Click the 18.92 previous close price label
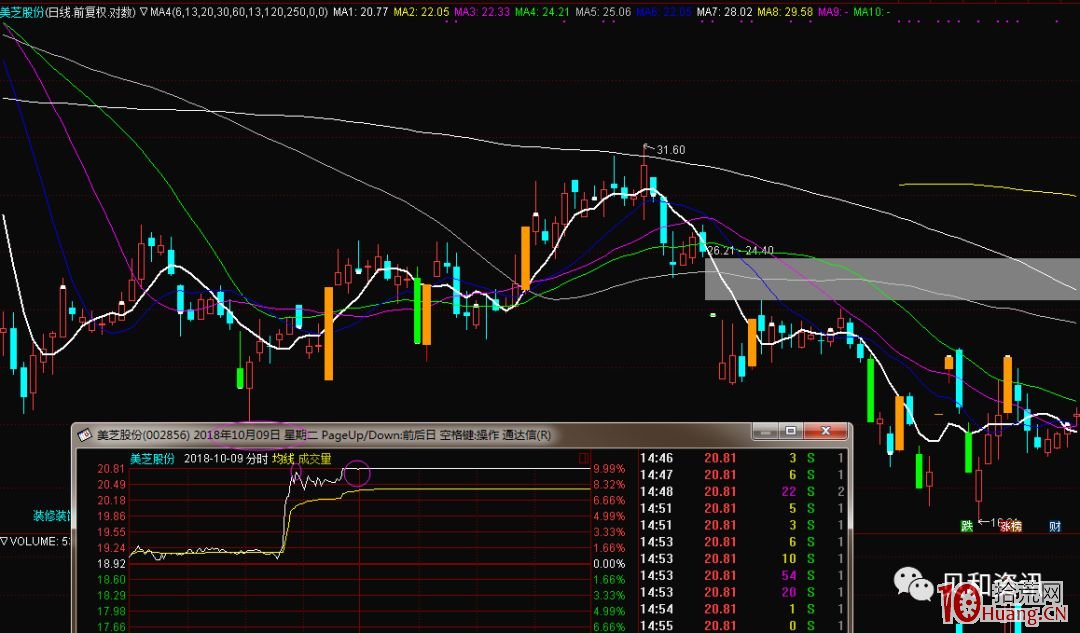 112,564
